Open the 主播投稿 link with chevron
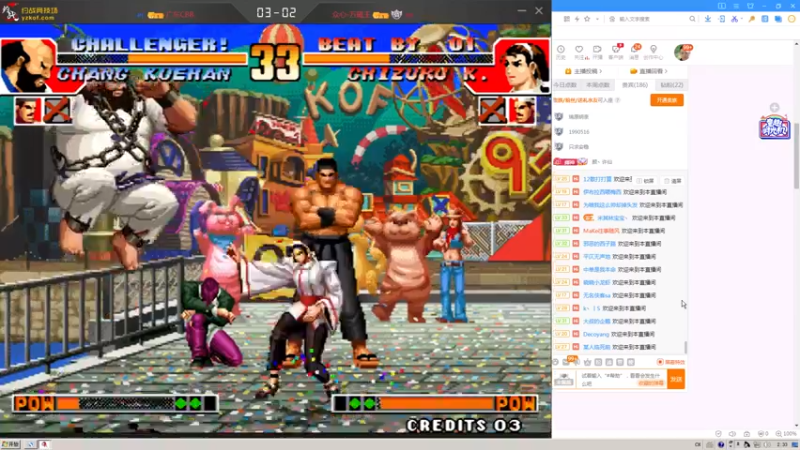This screenshot has width=800, height=450. click(583, 71)
